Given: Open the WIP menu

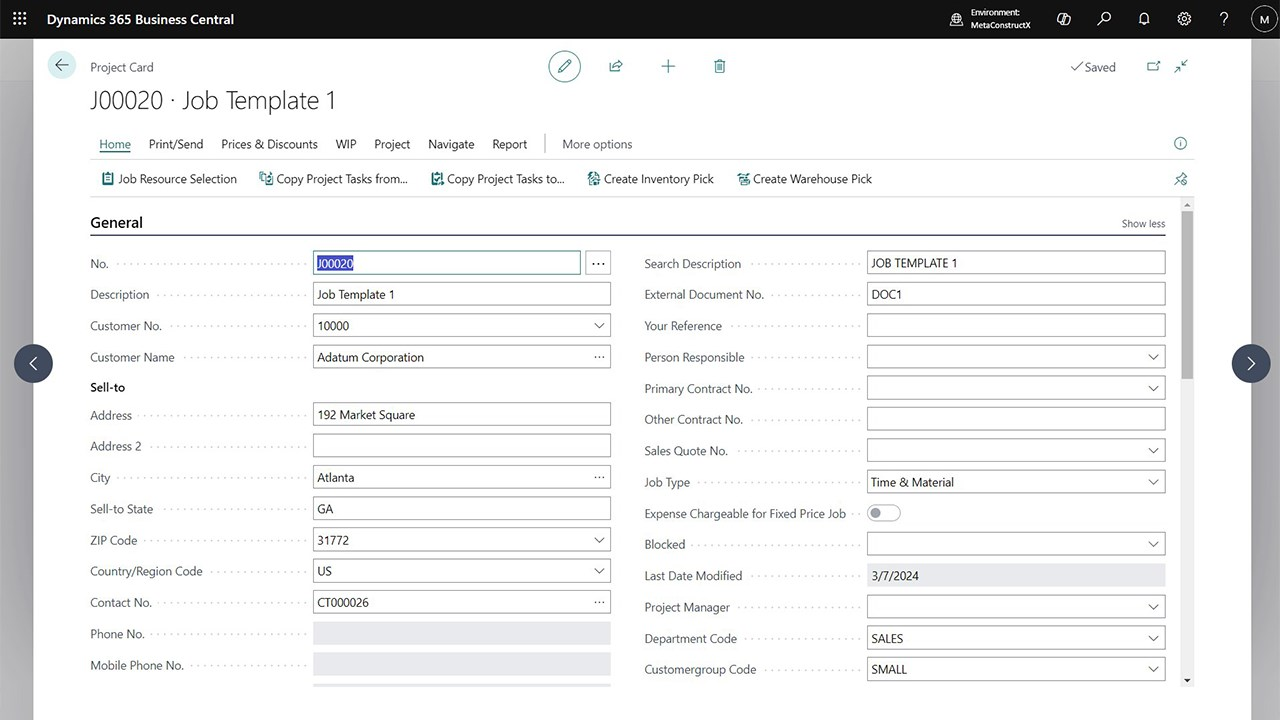Looking at the screenshot, I should 346,144.
